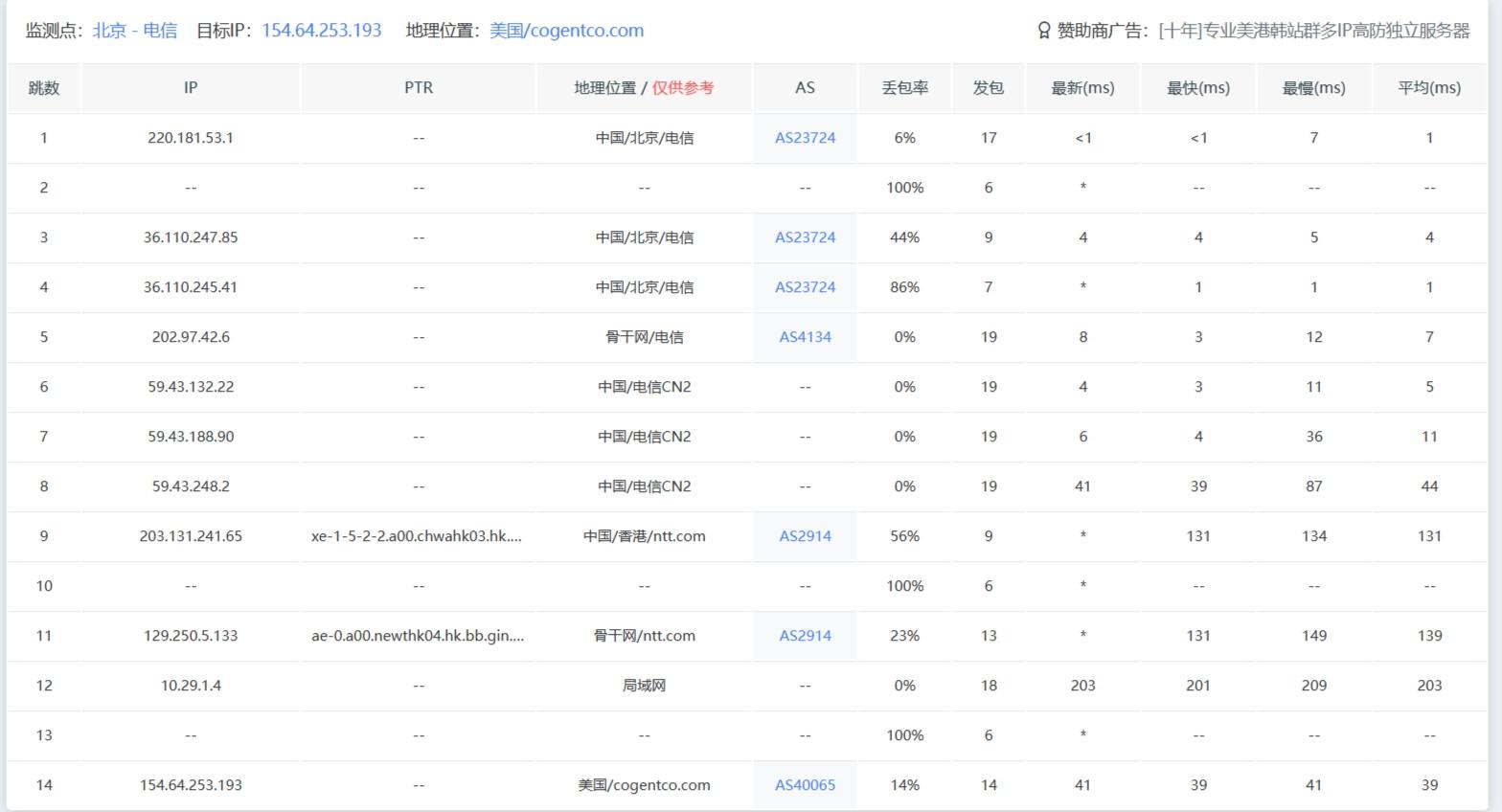
Task: Select IP cell 220.181.53.1
Action: tap(191, 138)
